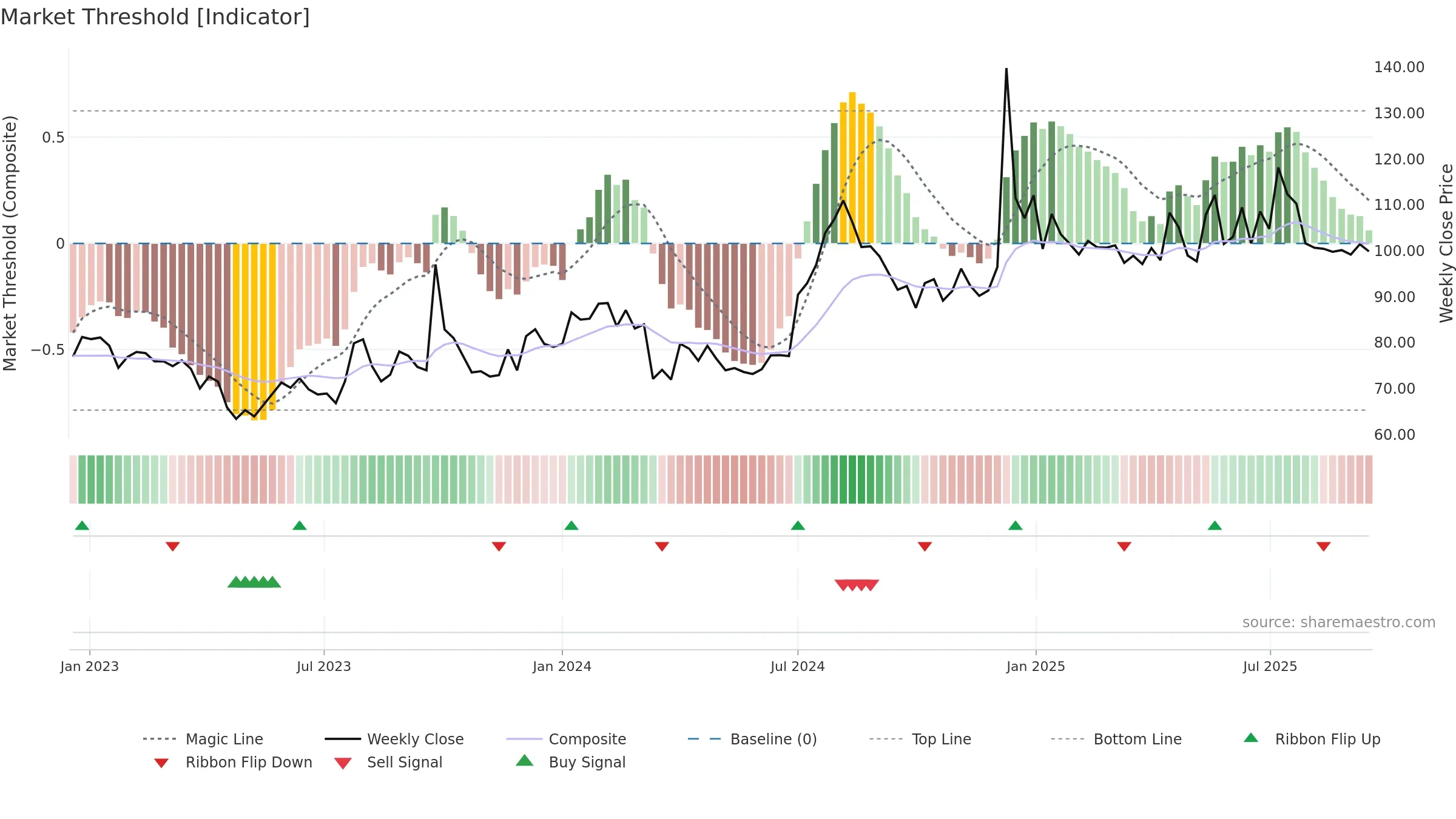
Task: Toggle the Baseline (0) legend entry
Action: tap(752, 739)
